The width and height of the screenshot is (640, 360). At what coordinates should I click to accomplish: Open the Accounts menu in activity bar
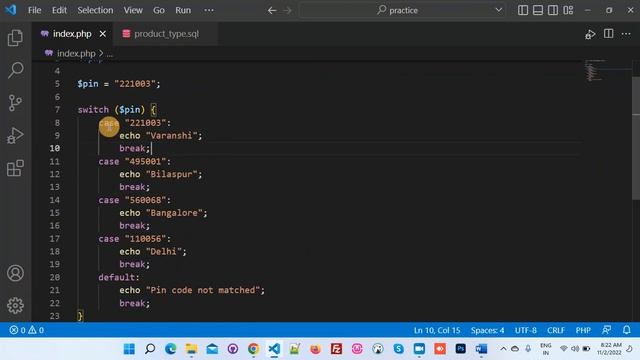(x=15, y=273)
